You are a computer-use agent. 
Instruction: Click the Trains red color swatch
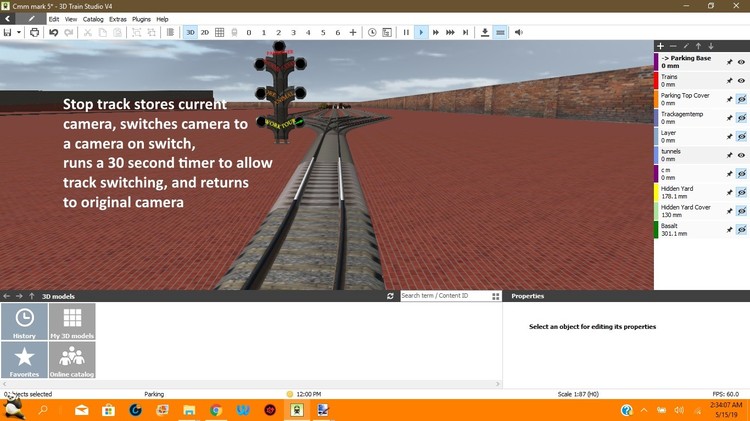656,81
